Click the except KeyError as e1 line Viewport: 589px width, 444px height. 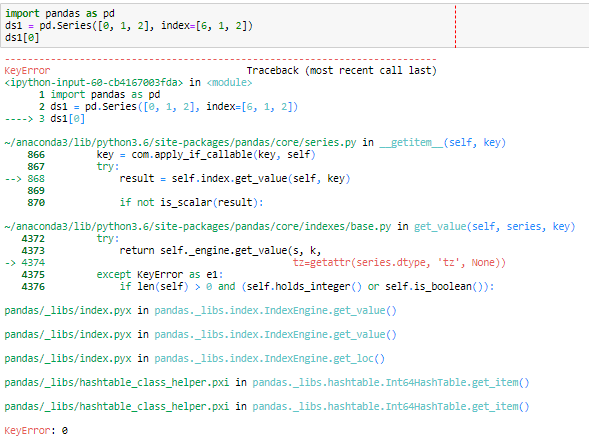[x=160, y=275]
